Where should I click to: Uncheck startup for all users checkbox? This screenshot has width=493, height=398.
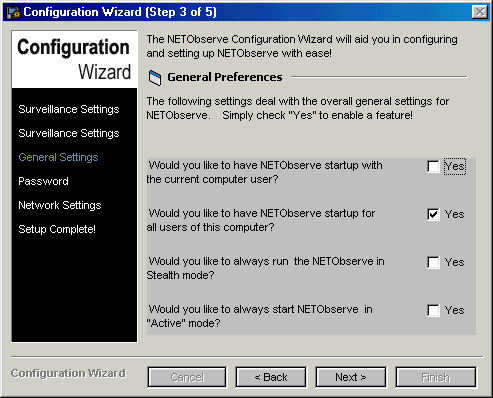pos(433,214)
